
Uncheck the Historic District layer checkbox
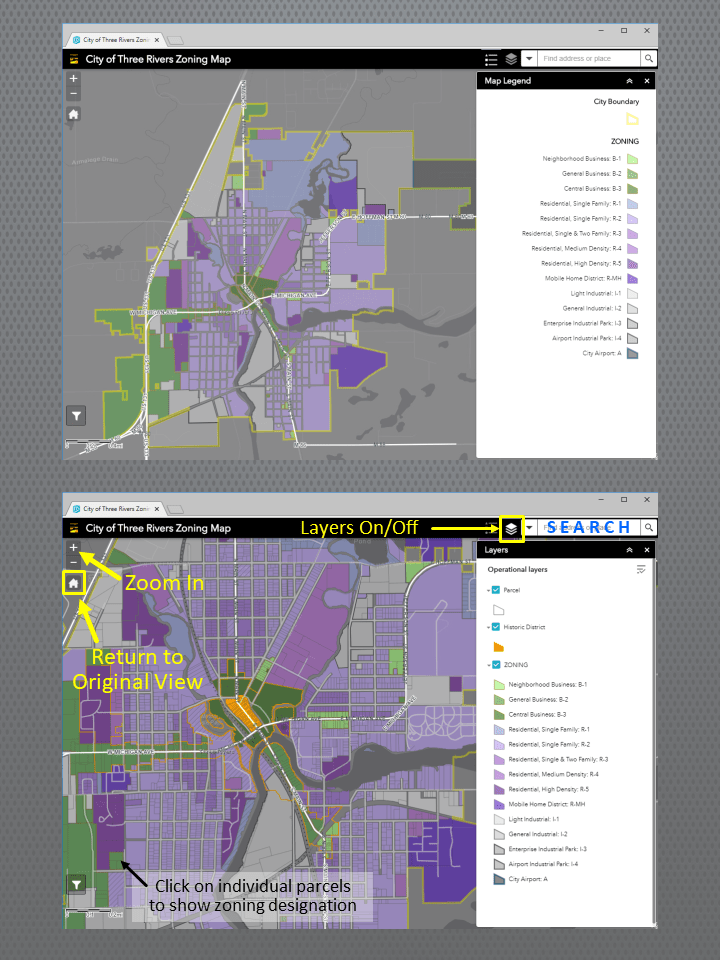point(497,627)
